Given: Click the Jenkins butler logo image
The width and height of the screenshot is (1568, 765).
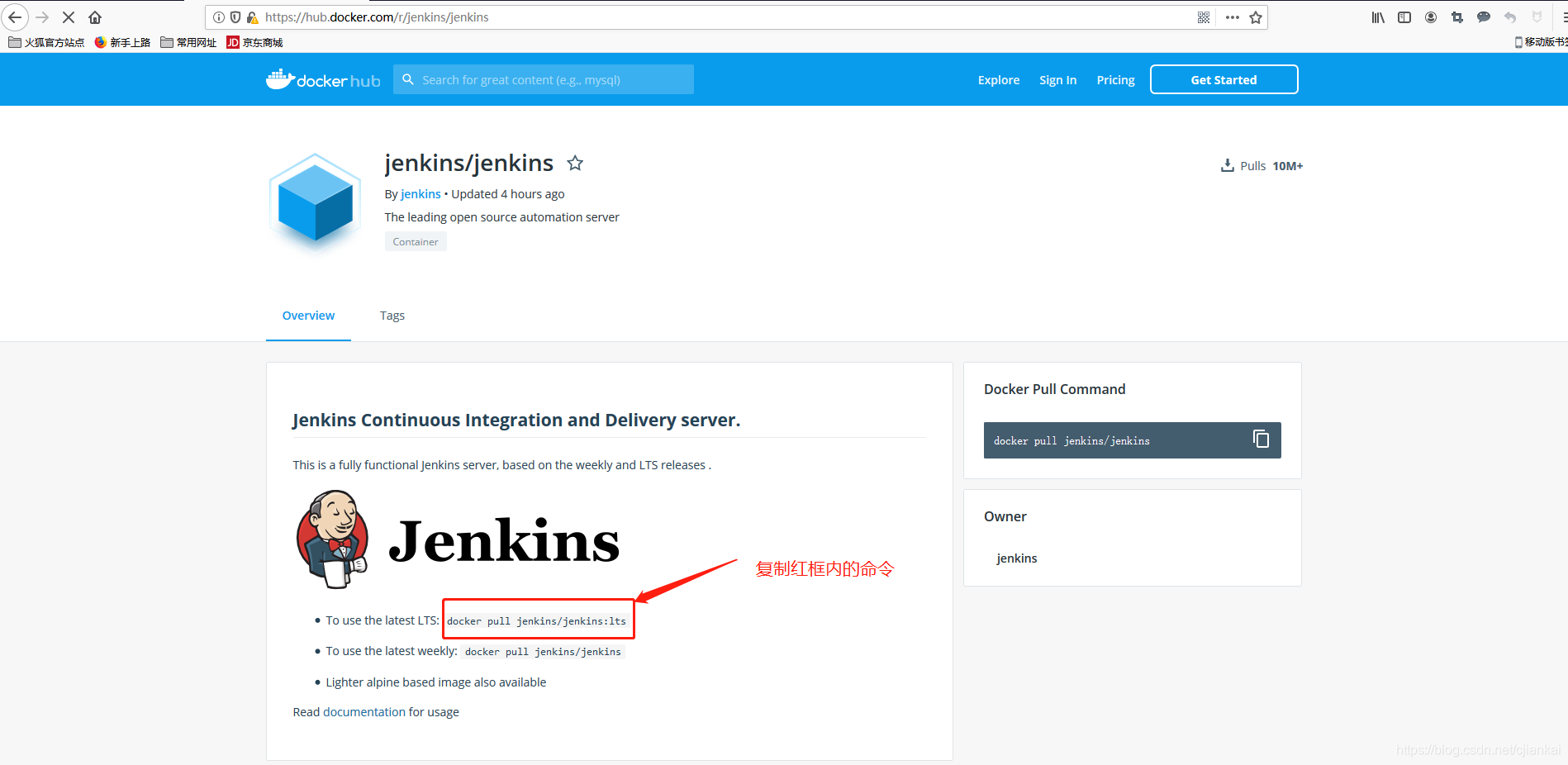Looking at the screenshot, I should coord(332,539).
